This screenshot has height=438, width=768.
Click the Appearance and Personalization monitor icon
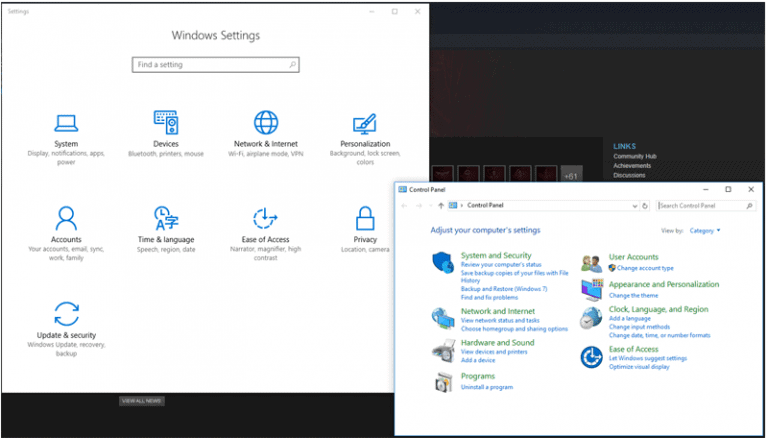592,290
